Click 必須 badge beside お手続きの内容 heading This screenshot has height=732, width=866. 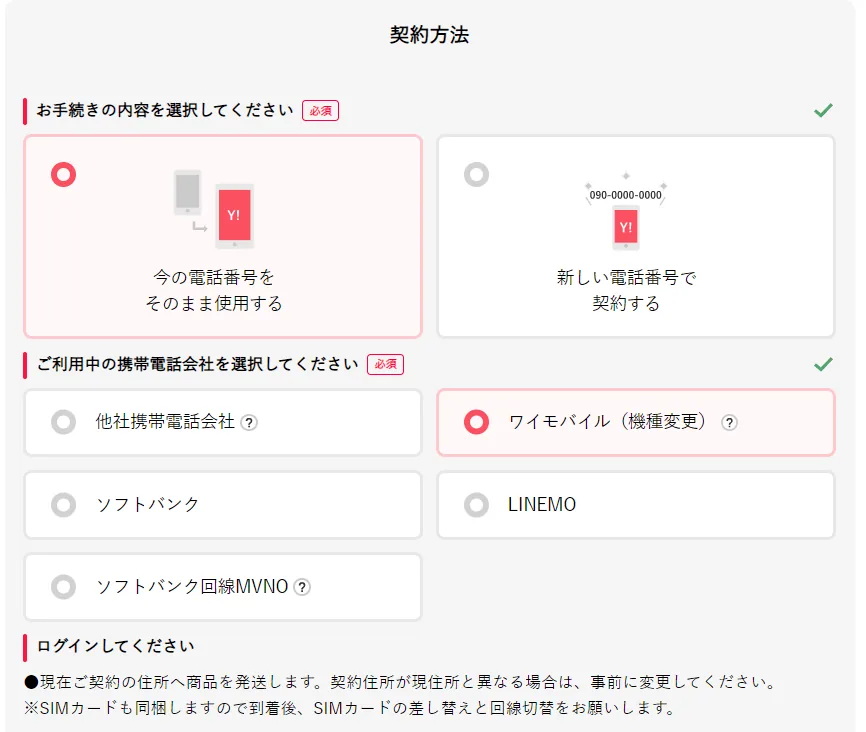(x=320, y=110)
